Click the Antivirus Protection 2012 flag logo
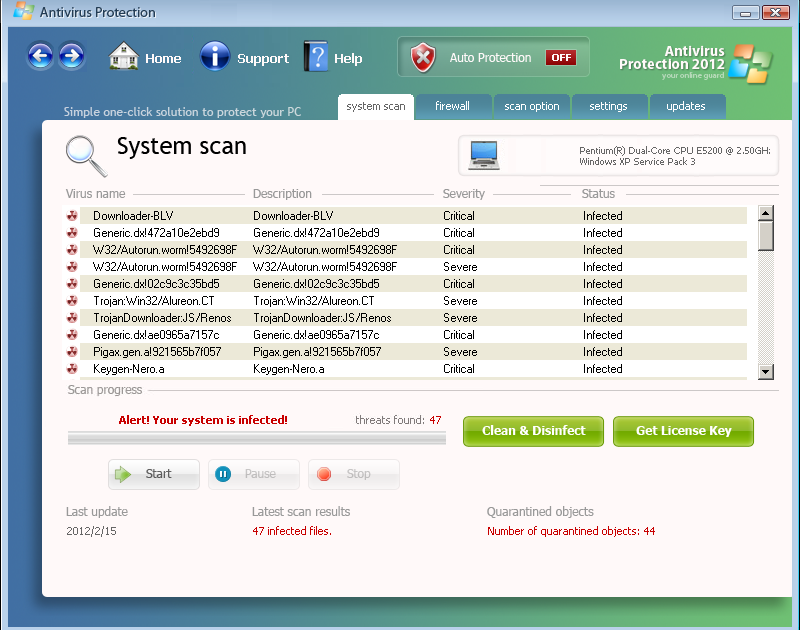 pyautogui.click(x=751, y=64)
